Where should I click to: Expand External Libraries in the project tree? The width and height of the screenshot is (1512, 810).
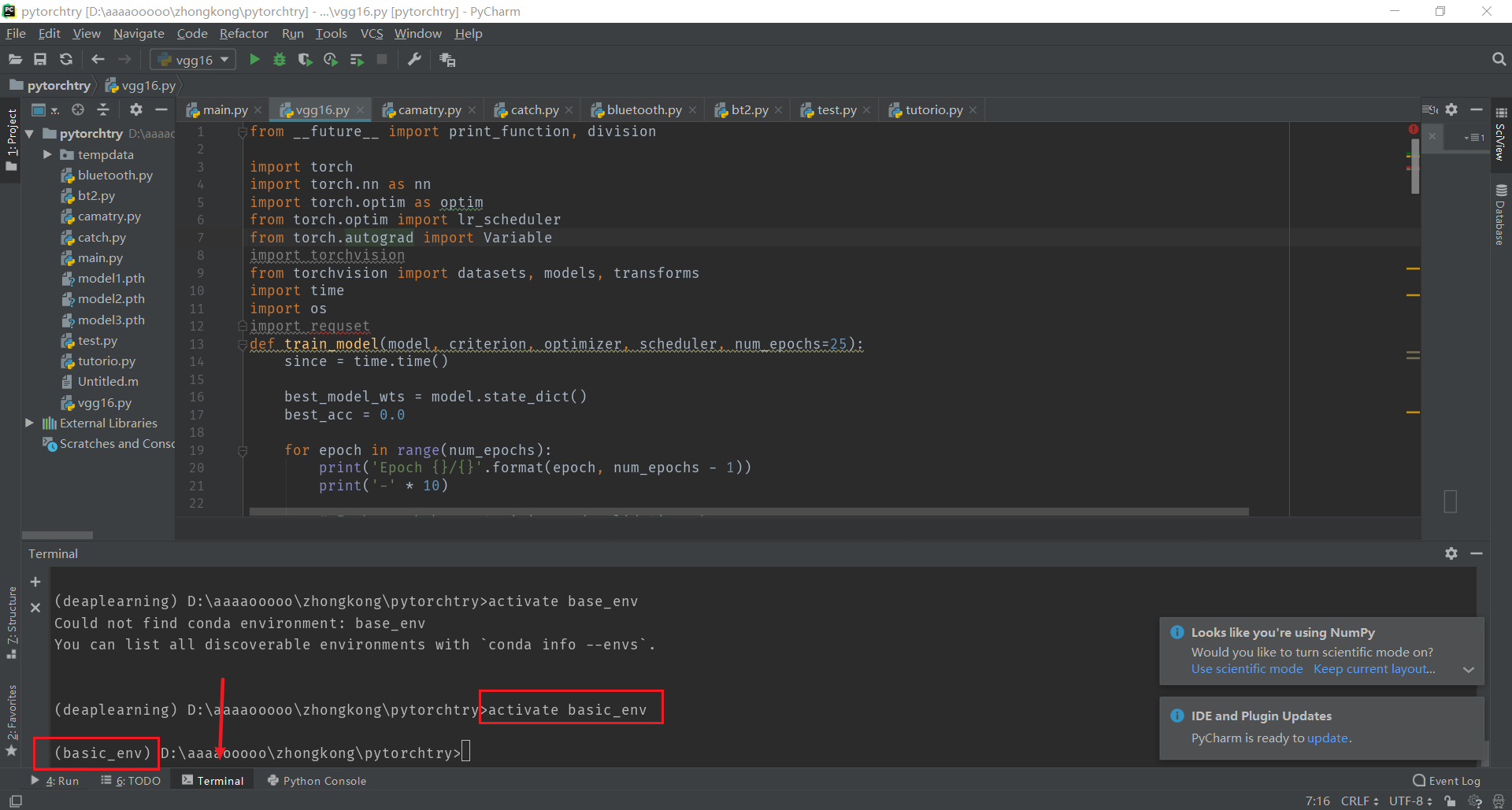pyautogui.click(x=29, y=423)
